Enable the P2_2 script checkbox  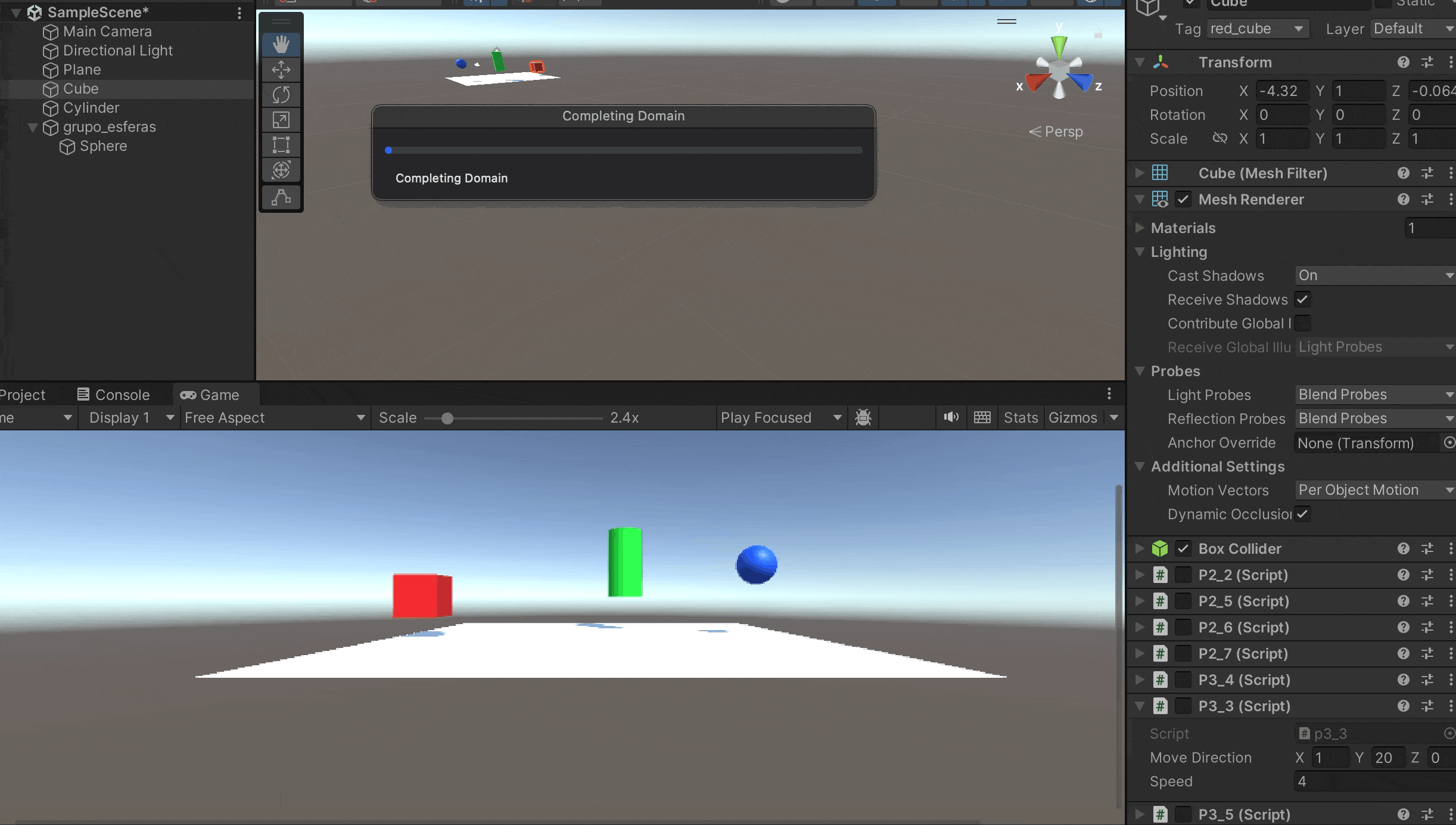point(1183,575)
